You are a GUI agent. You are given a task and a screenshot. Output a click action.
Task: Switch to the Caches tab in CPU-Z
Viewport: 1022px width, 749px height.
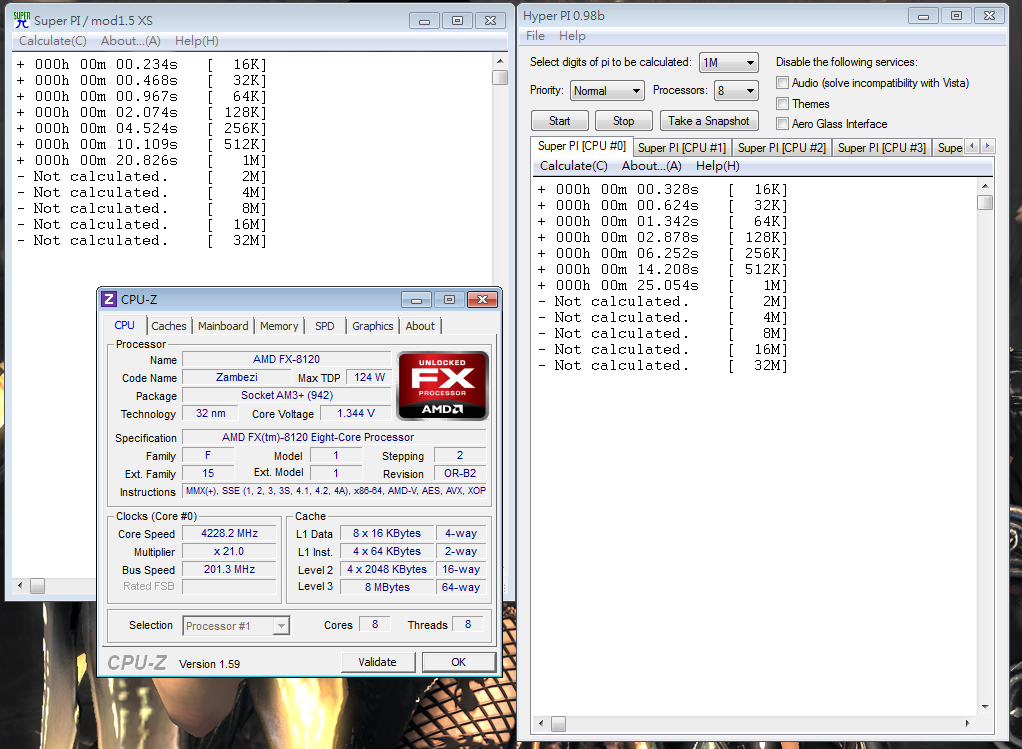click(x=169, y=326)
